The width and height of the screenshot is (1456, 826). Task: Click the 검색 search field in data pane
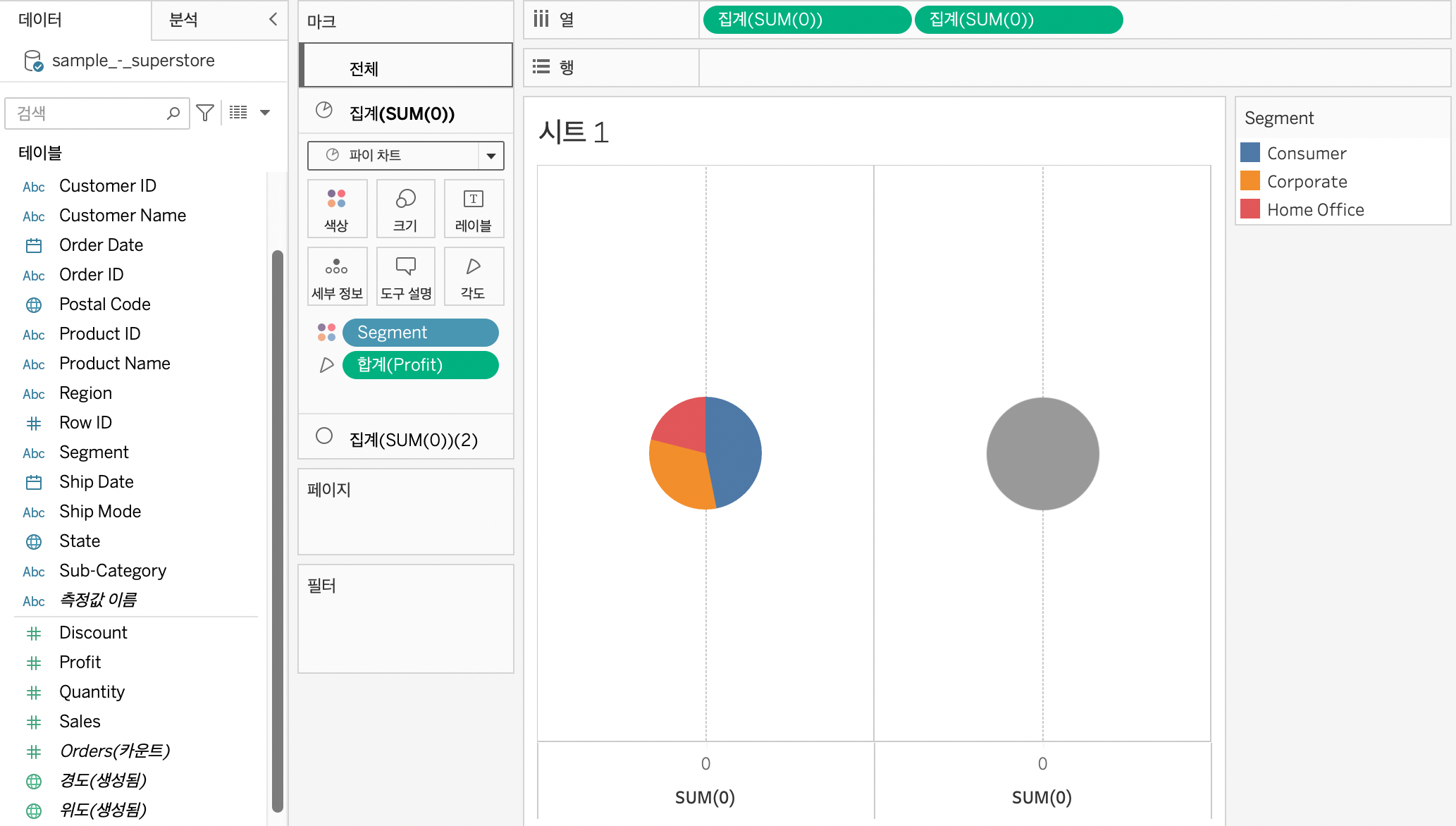[x=88, y=113]
